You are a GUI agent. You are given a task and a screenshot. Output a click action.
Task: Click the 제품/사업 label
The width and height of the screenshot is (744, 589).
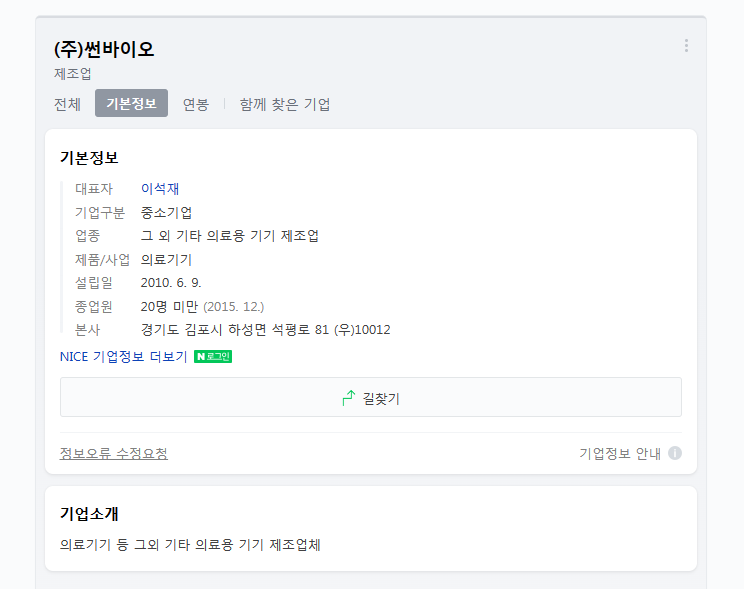pyautogui.click(x=102, y=259)
